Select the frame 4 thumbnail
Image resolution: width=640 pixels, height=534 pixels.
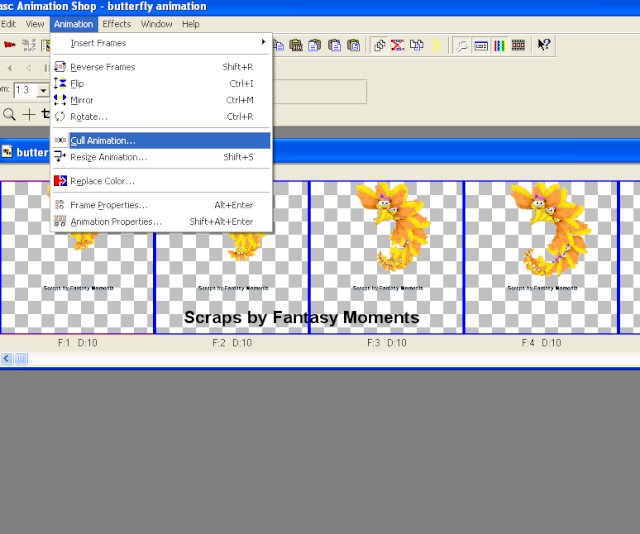pos(541,257)
